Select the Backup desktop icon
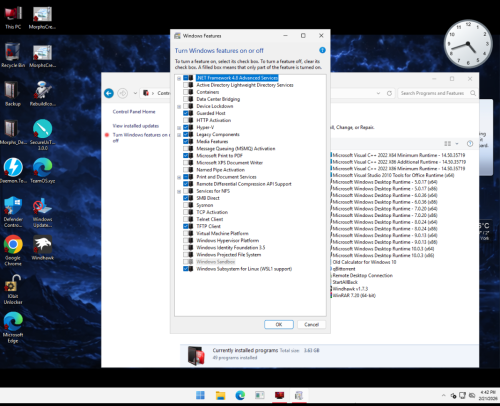 13,94
